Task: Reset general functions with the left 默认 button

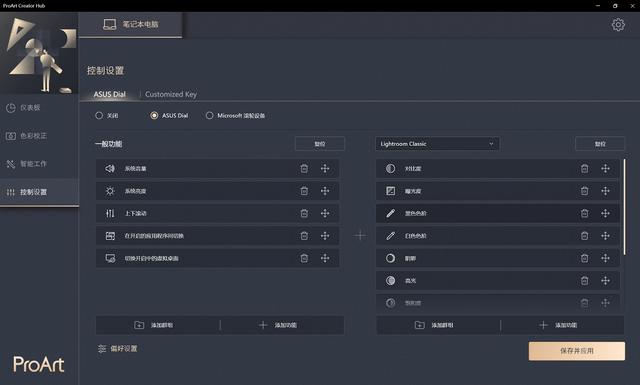Action: click(x=320, y=144)
